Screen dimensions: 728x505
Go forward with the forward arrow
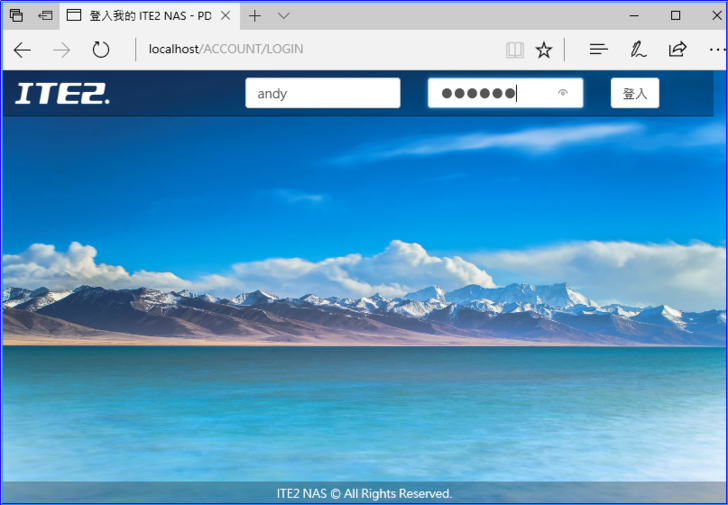tap(61, 50)
